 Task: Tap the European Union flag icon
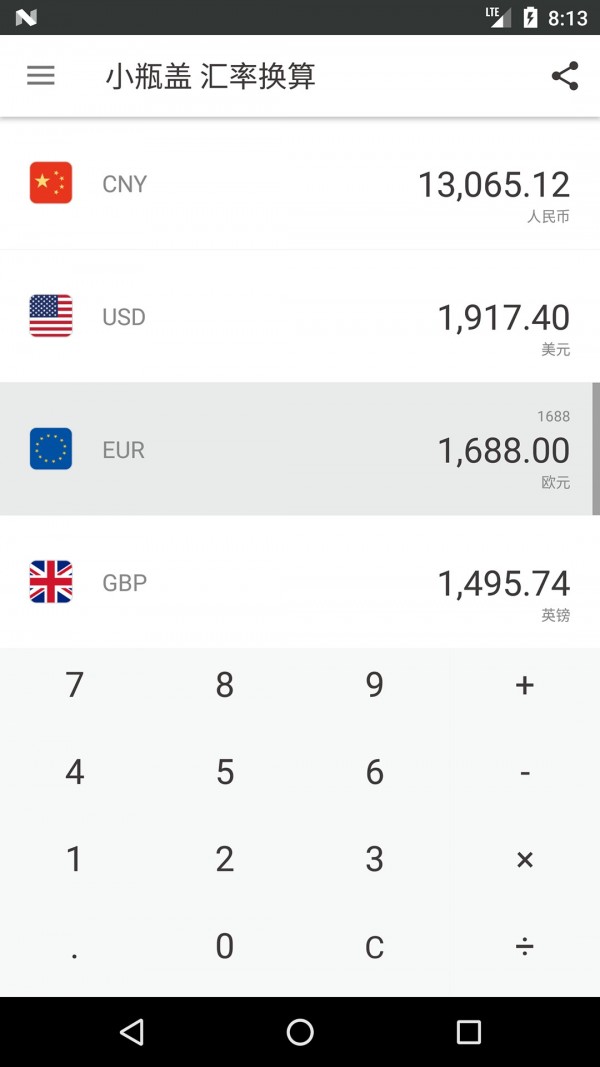(x=51, y=448)
